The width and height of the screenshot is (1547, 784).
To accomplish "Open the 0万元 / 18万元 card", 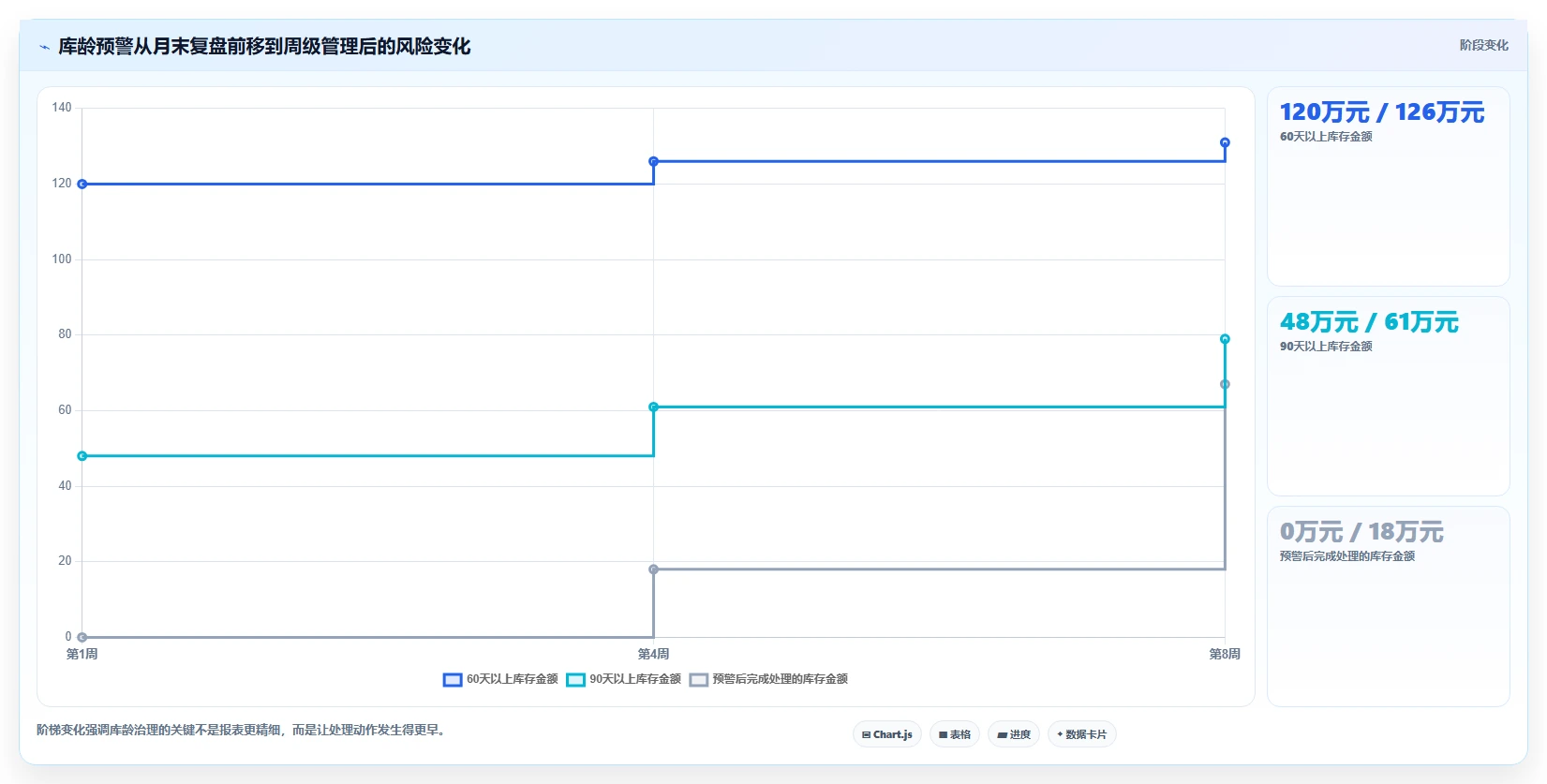I will coord(1388,606).
